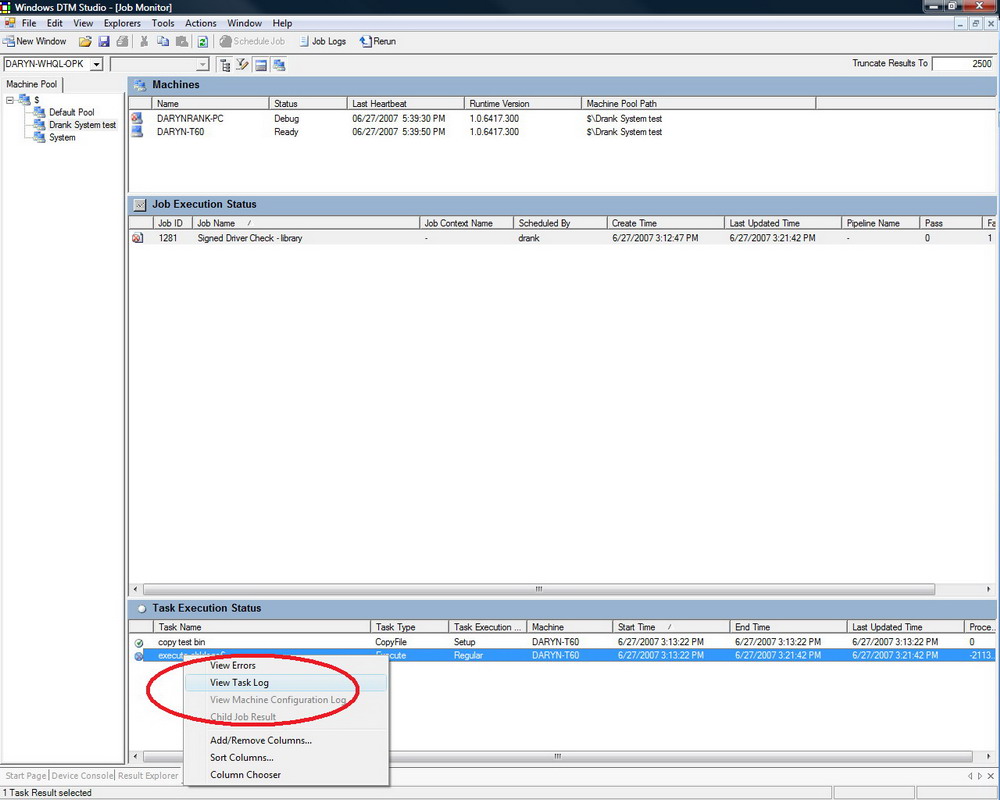The height and width of the screenshot is (800, 1000).
Task: Sort machines by Last Heartbeat header
Action: (x=406, y=103)
